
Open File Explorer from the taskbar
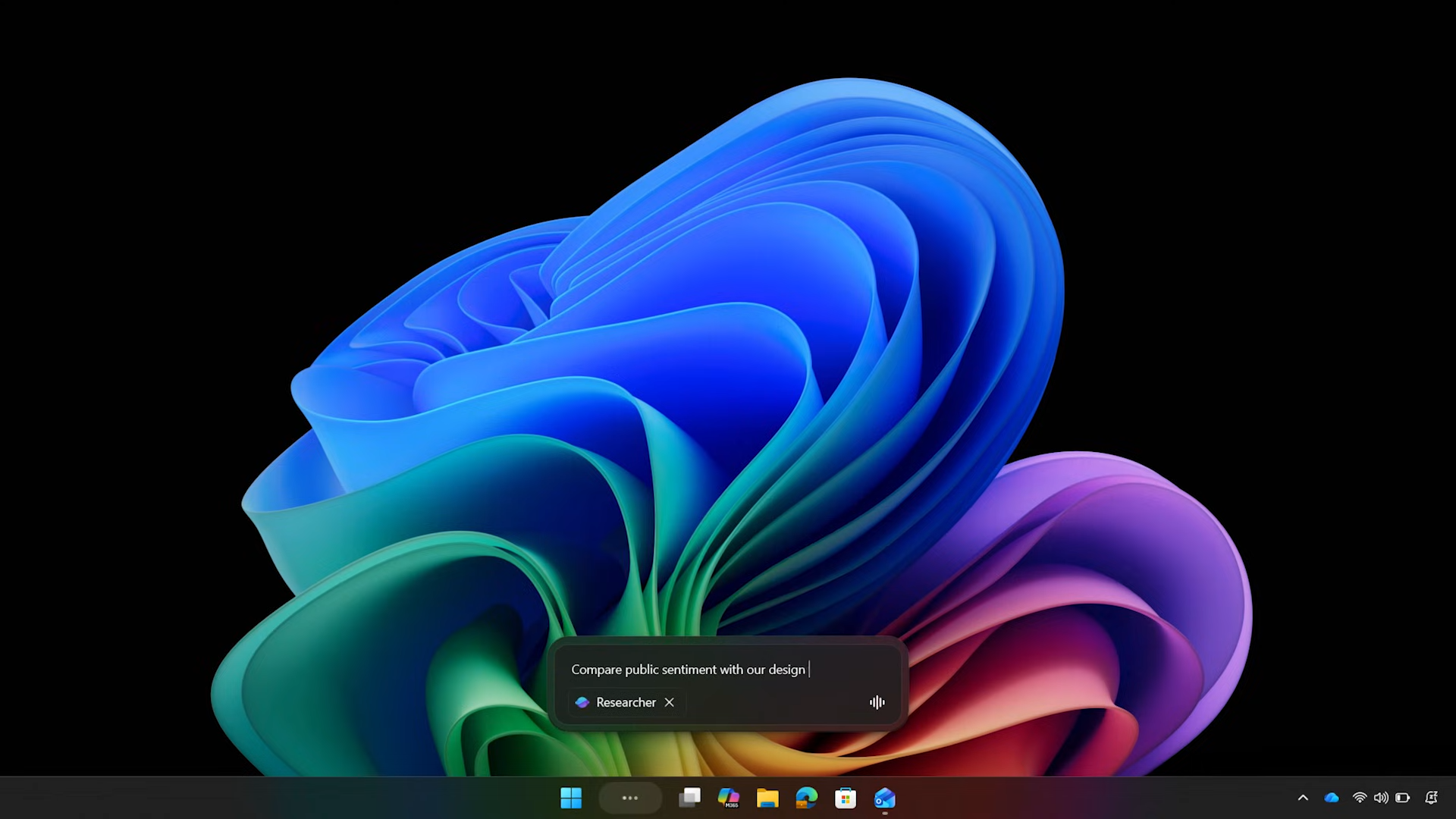click(768, 798)
